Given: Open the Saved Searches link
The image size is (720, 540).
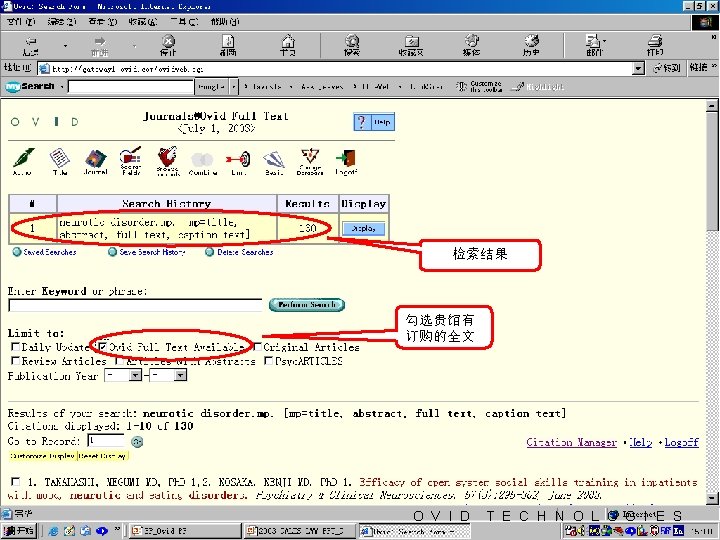Looking at the screenshot, I should tap(45, 252).
